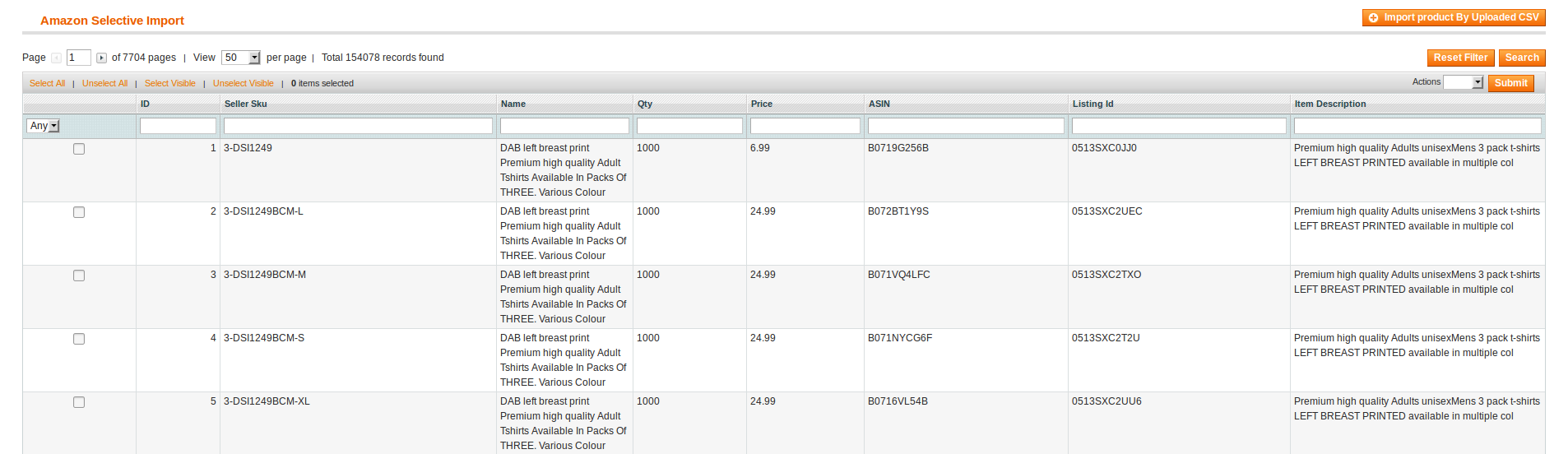Screen dimensions: 1568x454
Task: Open the Any selection filter dropdown
Action: pos(44,126)
